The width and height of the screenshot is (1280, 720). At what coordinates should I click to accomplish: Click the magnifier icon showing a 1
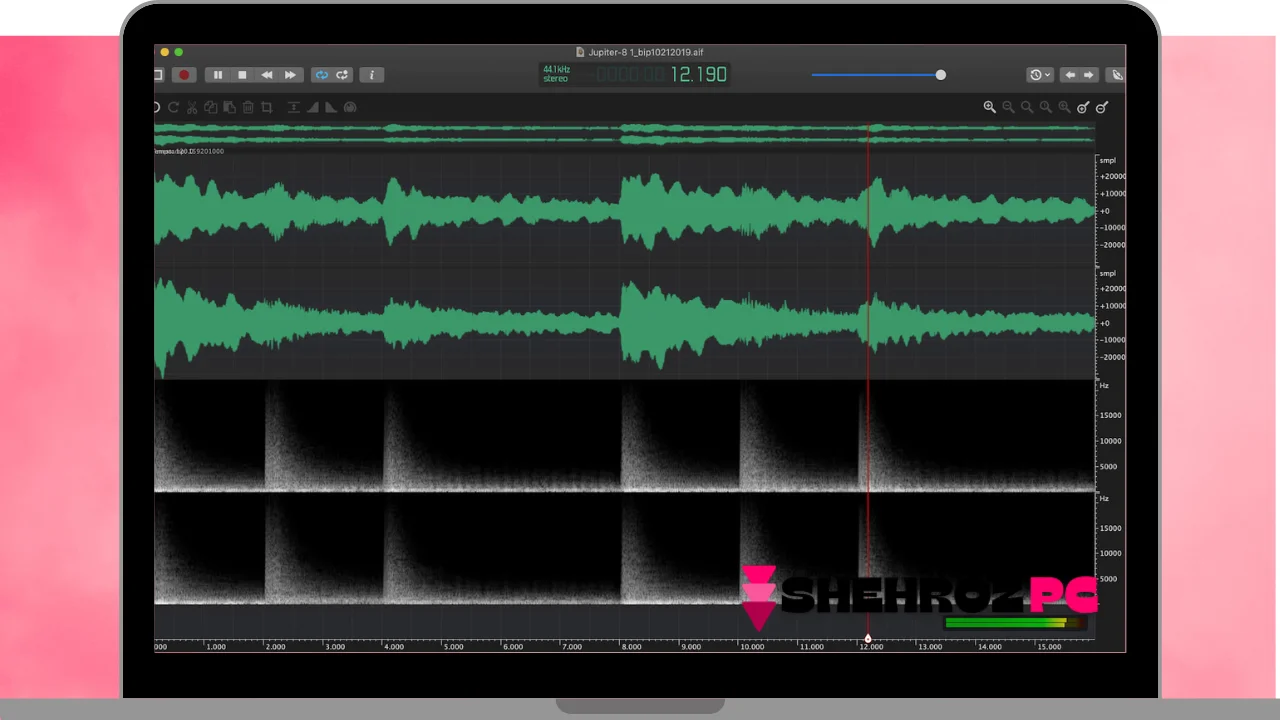(x=1045, y=107)
